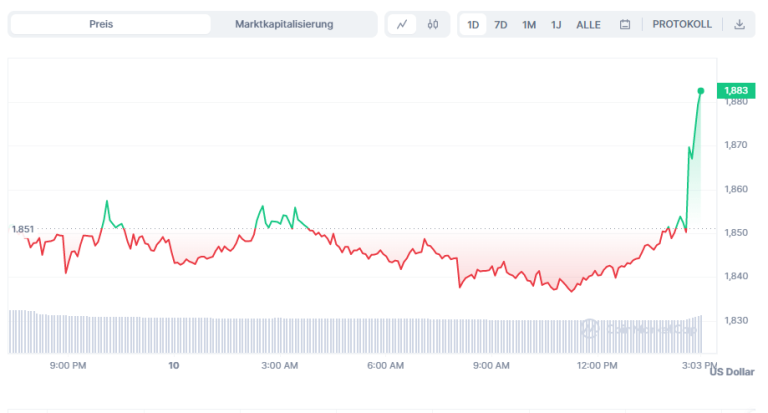Click the CoinMarketCap watermark logo
Screen dimensions: 768x413
pos(619,327)
